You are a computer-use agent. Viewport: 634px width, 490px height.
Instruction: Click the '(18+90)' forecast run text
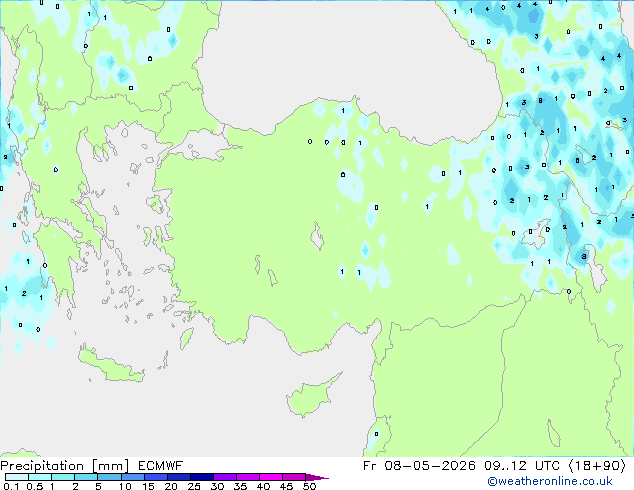[598, 466]
